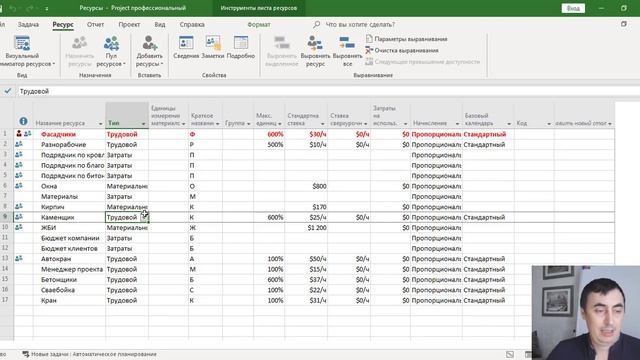
Task: Select row header 9
Action: (x=7, y=217)
